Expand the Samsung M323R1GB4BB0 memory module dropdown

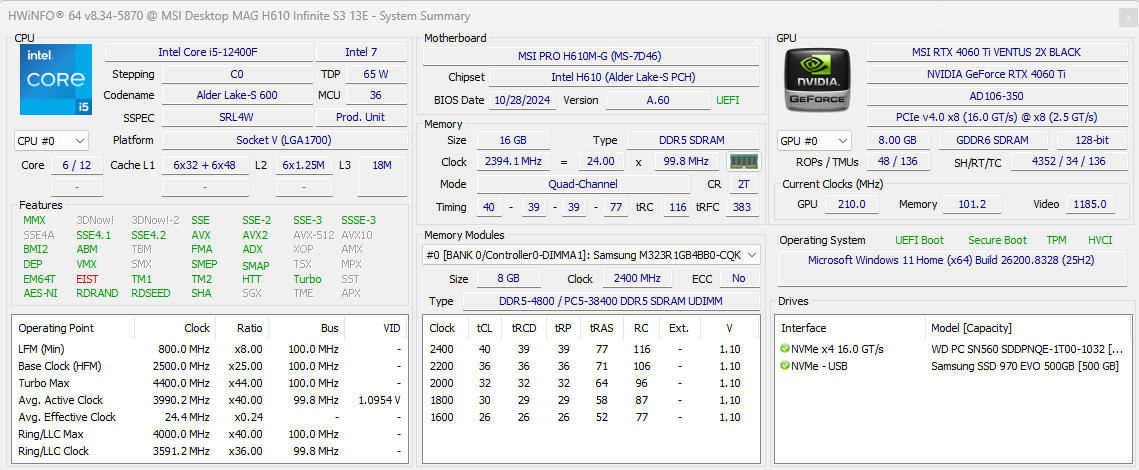[591, 255]
